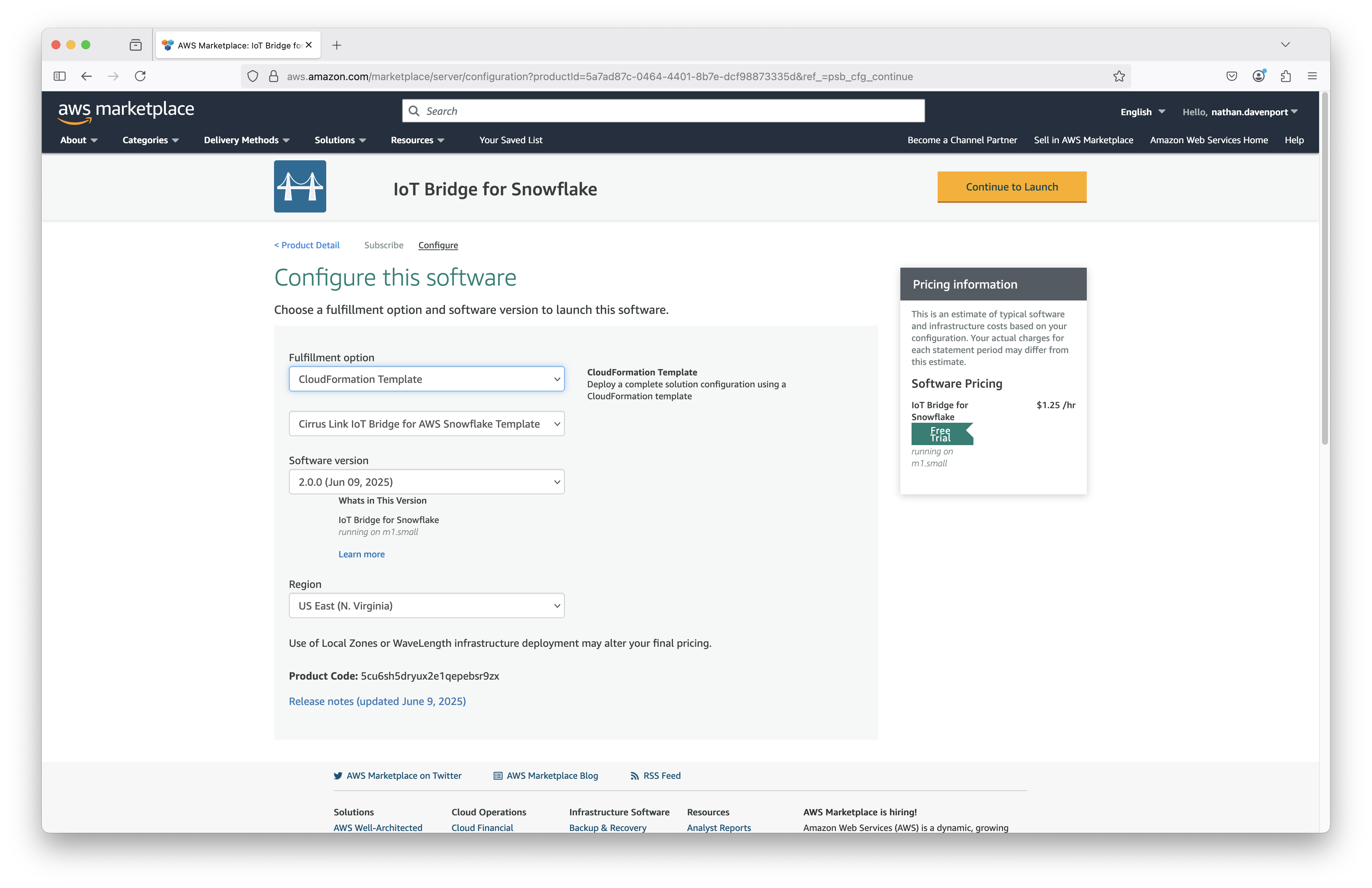Open the Delivery Methods menu

(246, 140)
